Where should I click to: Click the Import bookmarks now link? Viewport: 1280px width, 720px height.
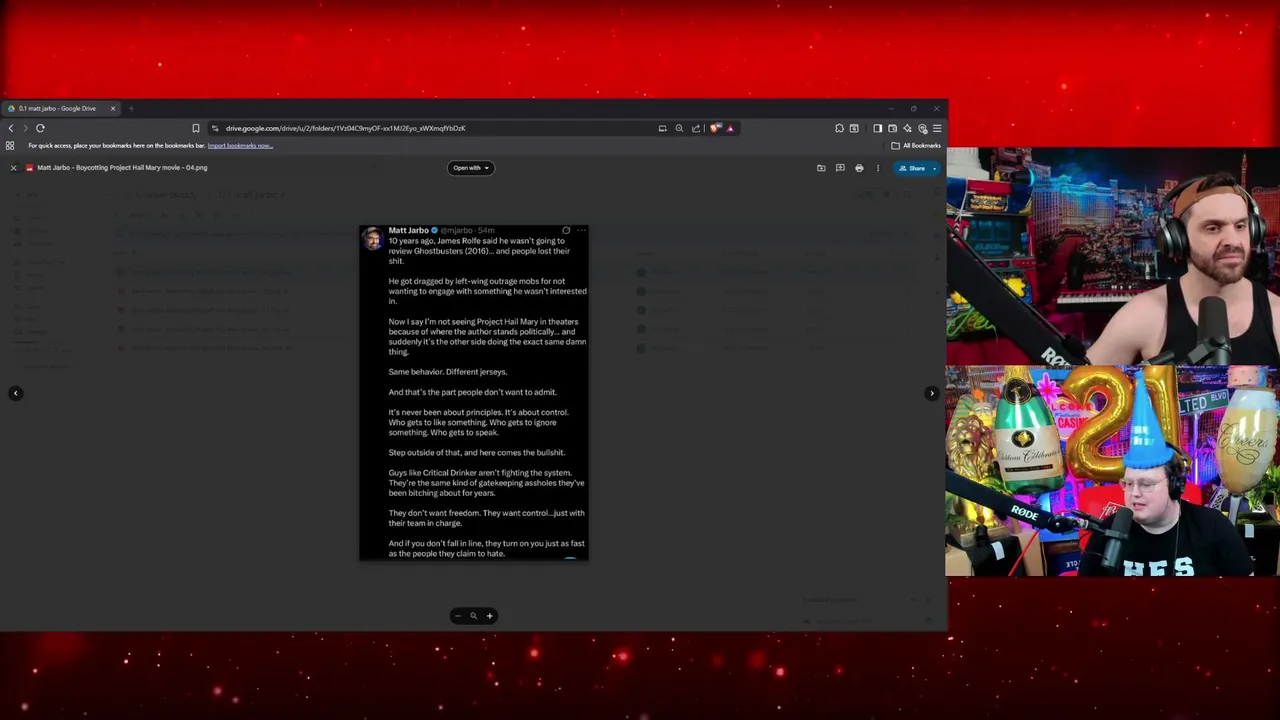[240, 146]
